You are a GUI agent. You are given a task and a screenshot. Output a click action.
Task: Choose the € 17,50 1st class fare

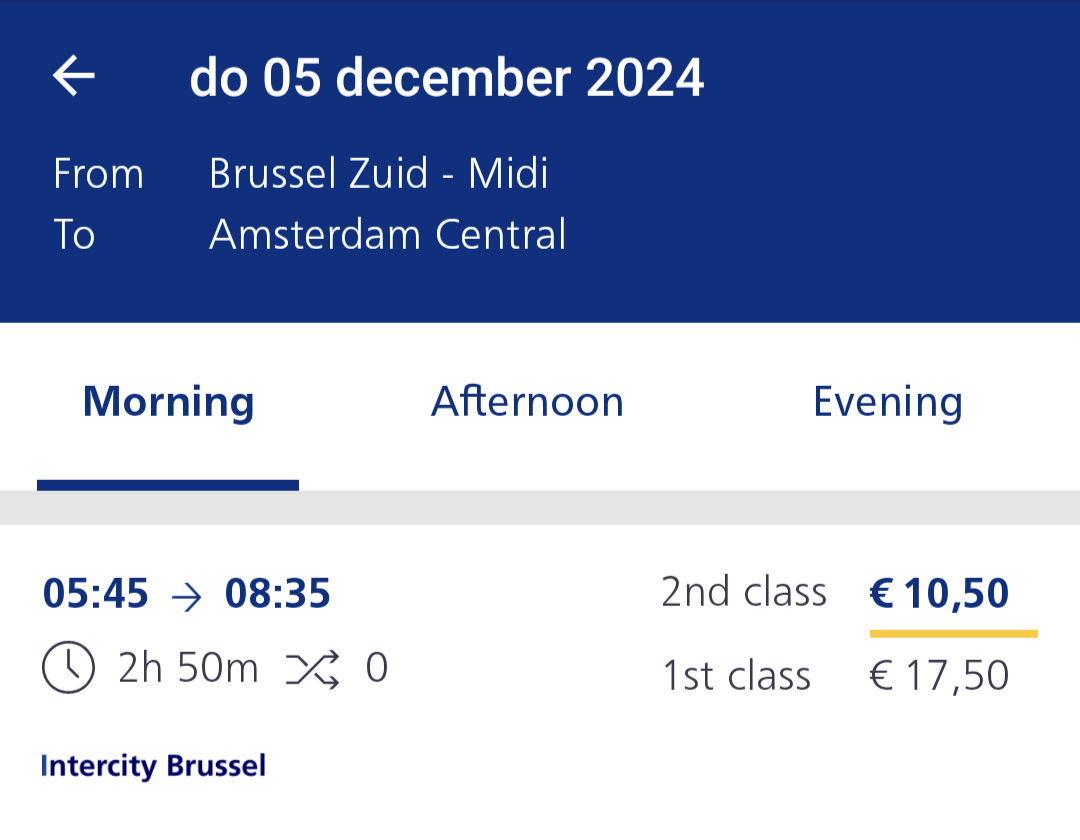(939, 676)
